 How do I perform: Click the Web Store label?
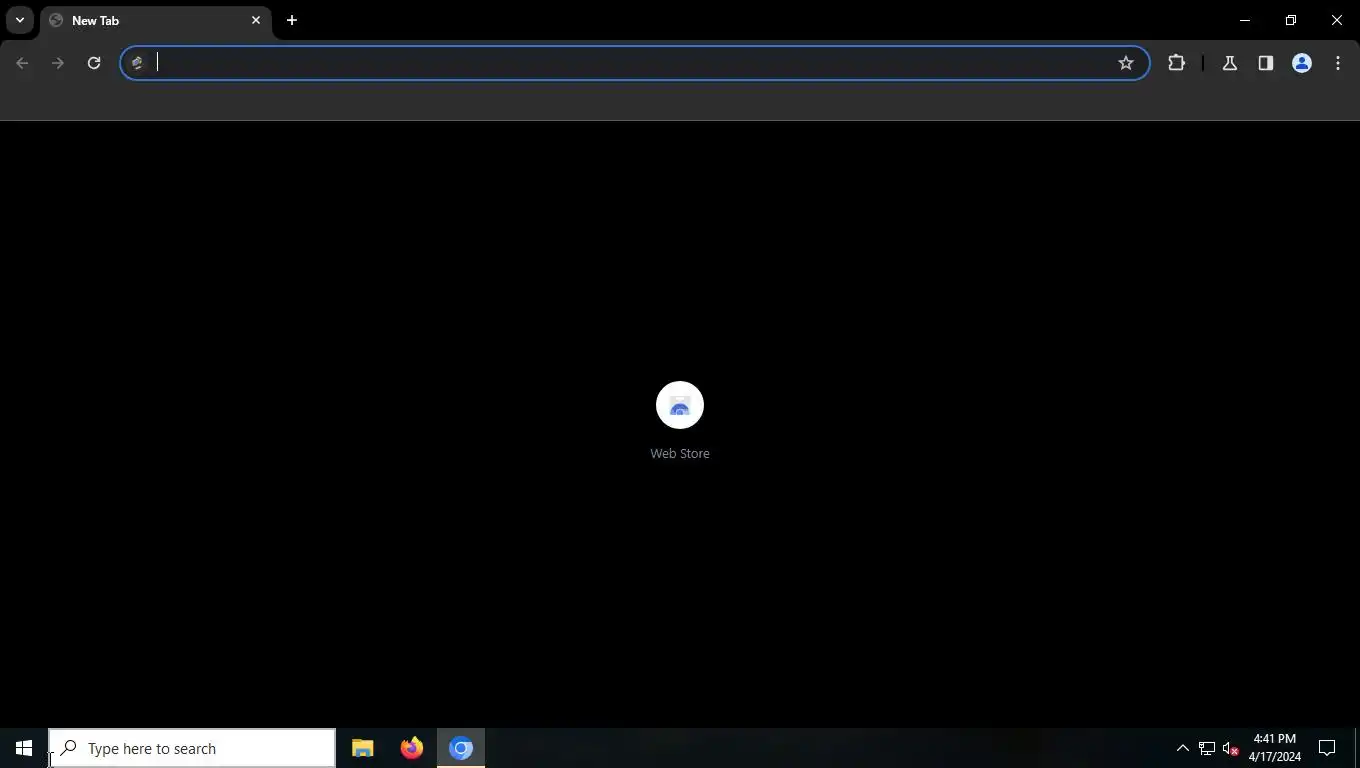pos(680,454)
